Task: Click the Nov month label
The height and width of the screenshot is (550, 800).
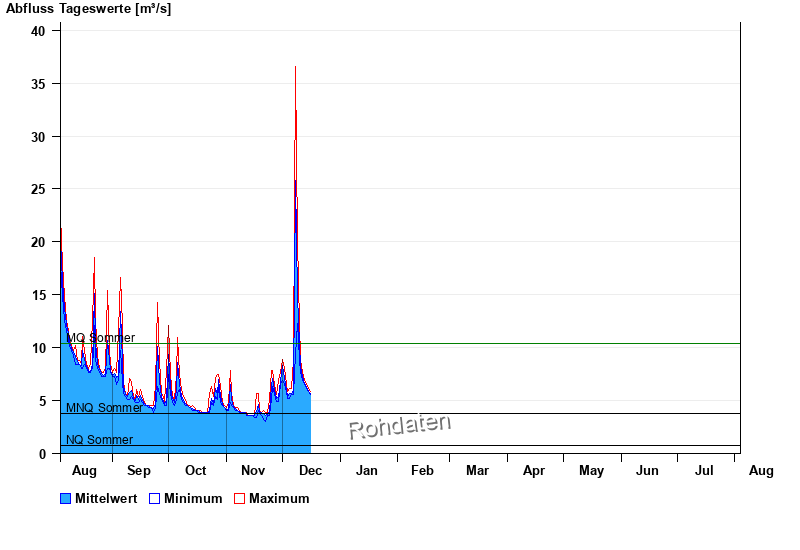Action: coord(253,470)
